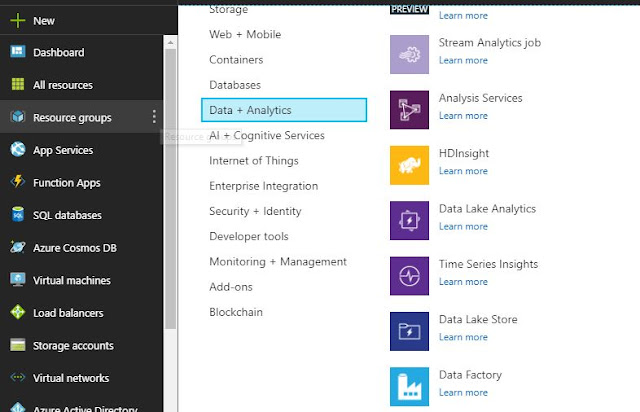Click the sidebar vertical scrollbar
This screenshot has width=640, height=412.
[170, 200]
